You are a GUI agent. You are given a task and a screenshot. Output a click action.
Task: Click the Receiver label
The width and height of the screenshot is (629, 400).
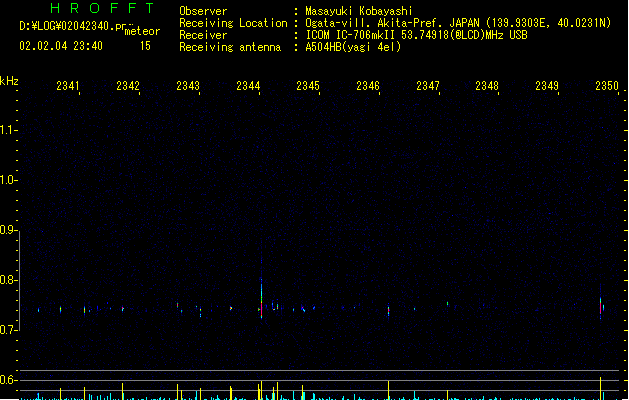(203, 35)
